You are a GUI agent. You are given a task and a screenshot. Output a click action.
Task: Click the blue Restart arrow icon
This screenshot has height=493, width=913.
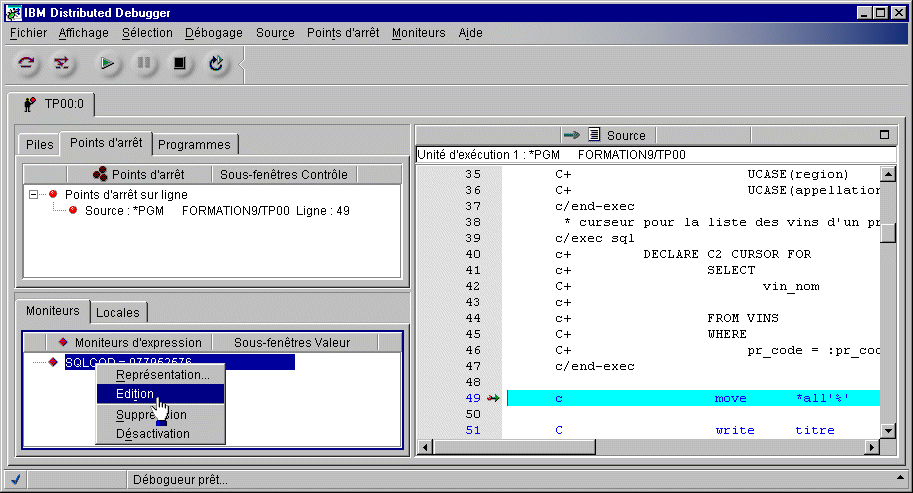[x=216, y=64]
